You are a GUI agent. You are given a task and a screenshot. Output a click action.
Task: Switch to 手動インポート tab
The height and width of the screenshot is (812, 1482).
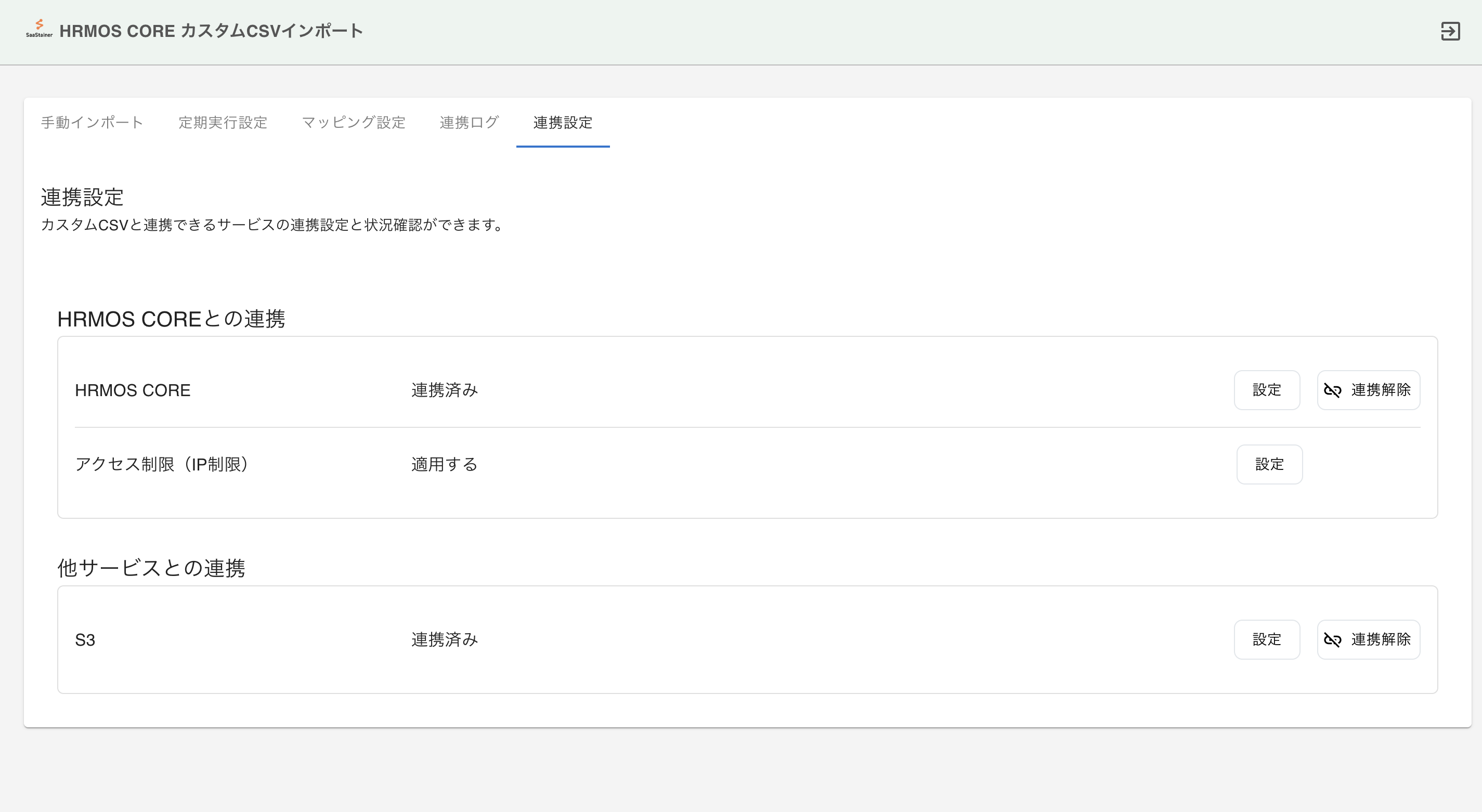(x=92, y=123)
